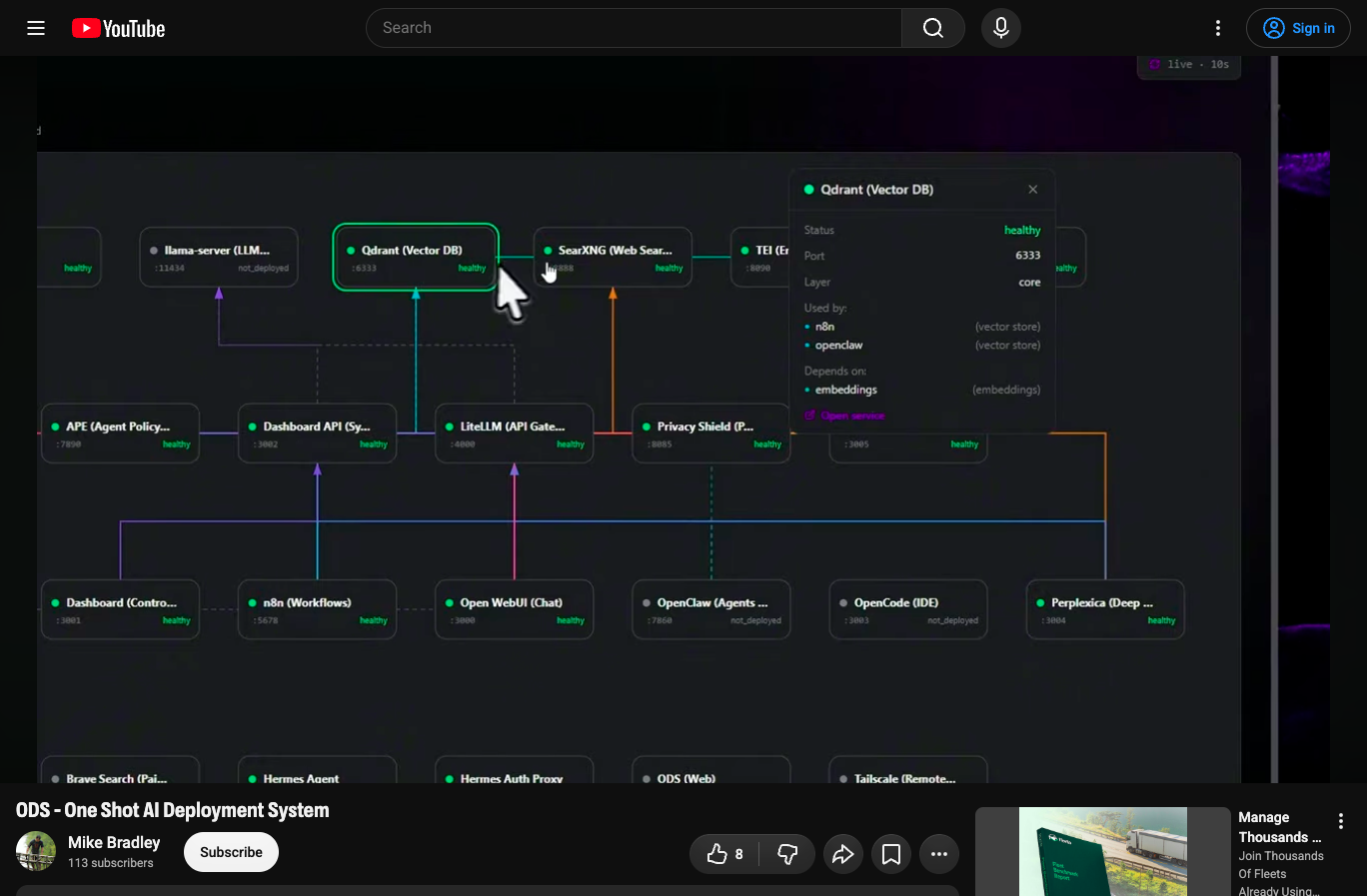Open Mike Bradley channel name link
This screenshot has height=896, width=1367.
114,842
